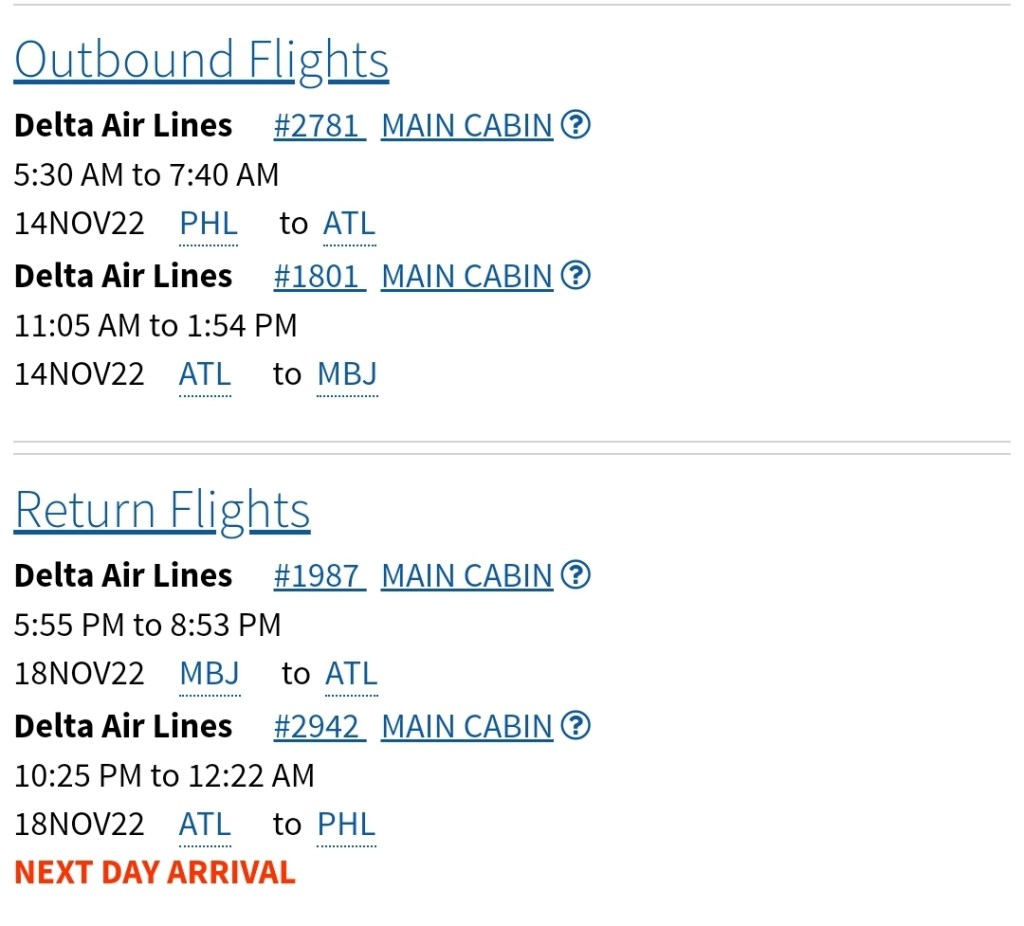The width and height of the screenshot is (1024, 926).
Task: Click help icon beside flight #2781 Main Cabin
Action: click(575, 125)
